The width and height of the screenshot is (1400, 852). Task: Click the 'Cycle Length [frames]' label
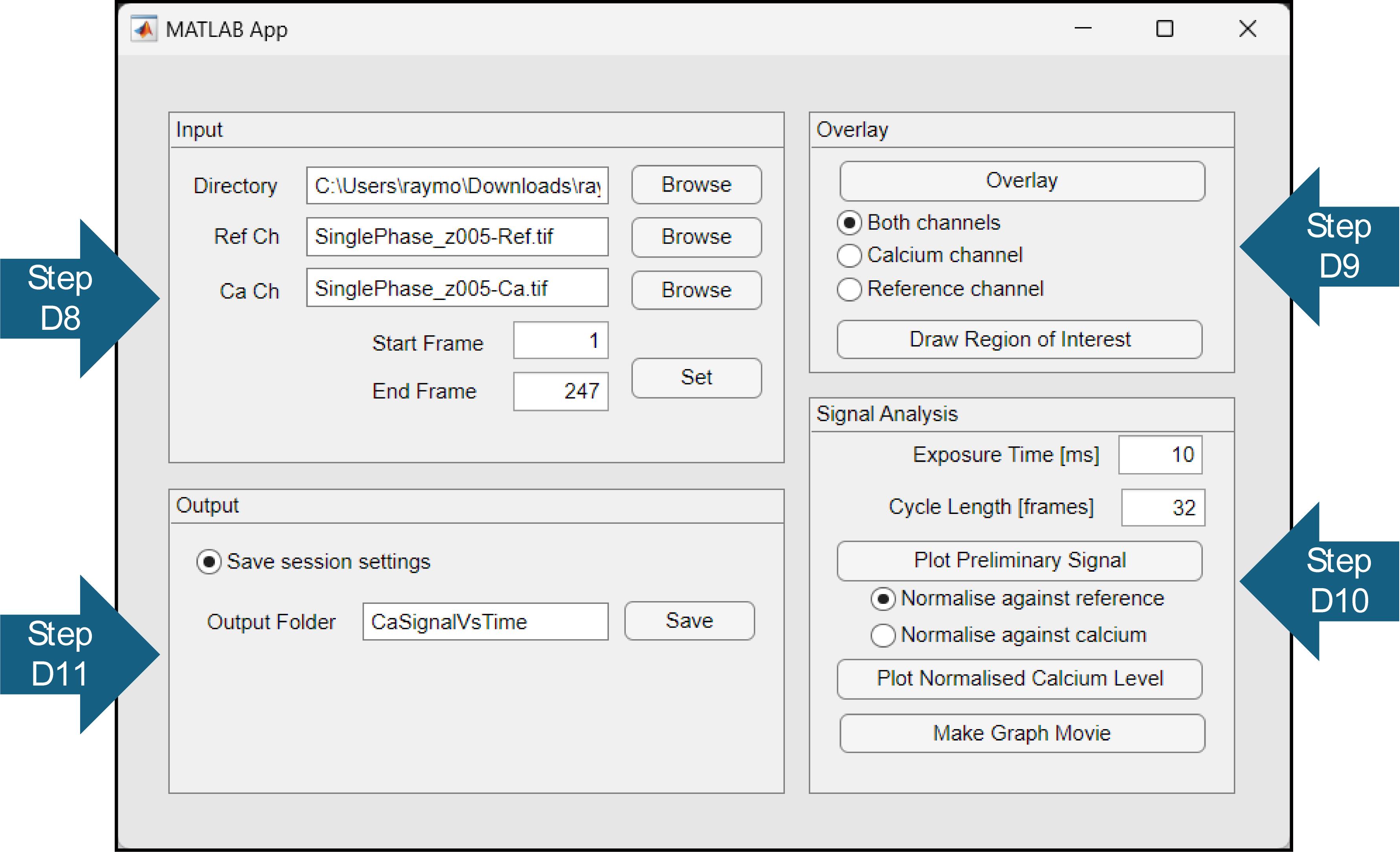click(991, 507)
